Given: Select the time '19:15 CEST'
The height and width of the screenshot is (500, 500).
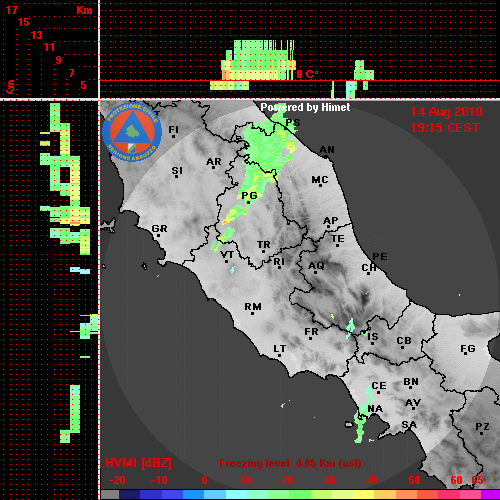Looking at the screenshot, I should [x=445, y=128].
